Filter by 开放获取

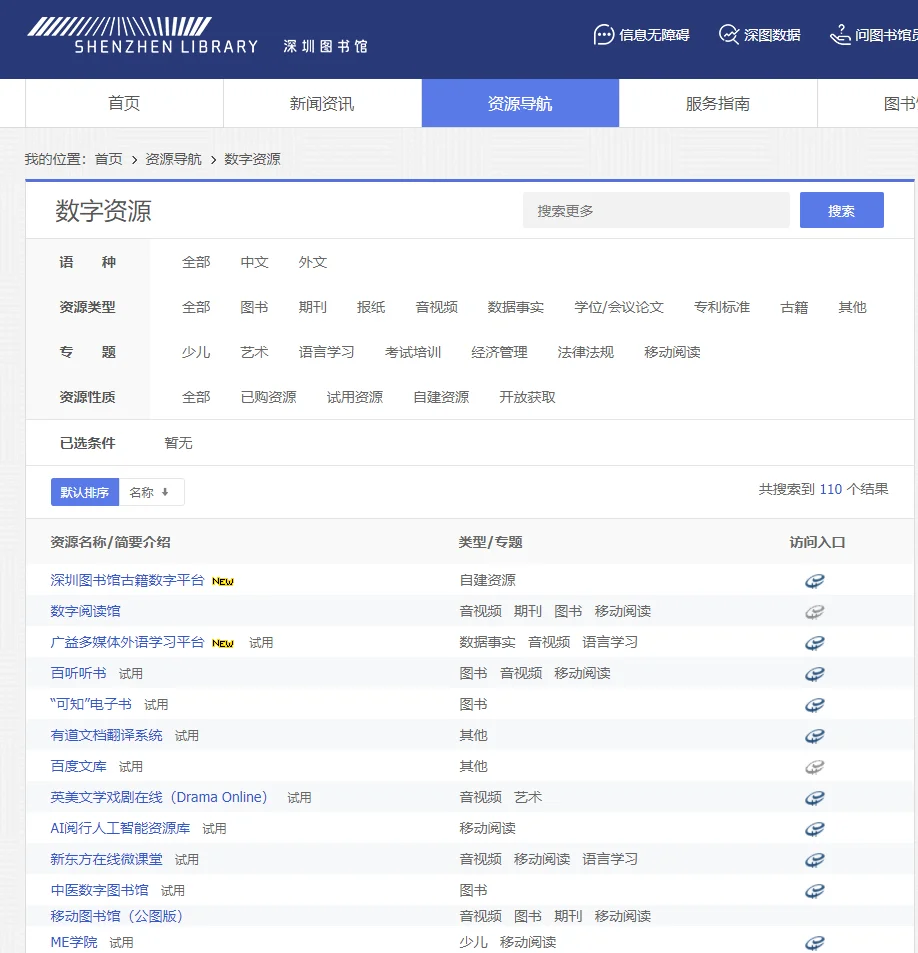[527, 397]
